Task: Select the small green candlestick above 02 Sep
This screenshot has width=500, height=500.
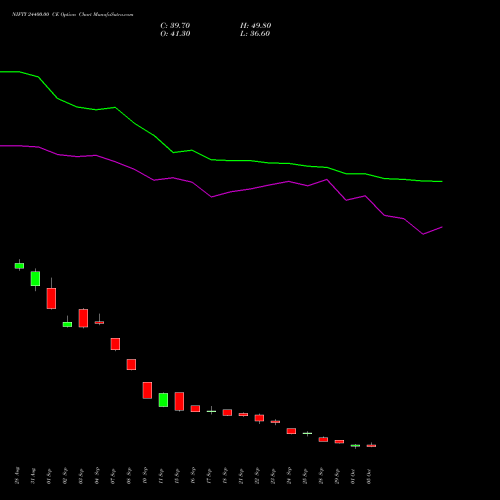Action: (x=67, y=324)
